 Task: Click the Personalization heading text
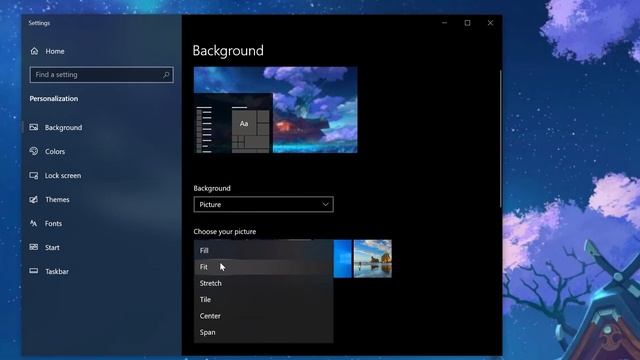pos(53,99)
